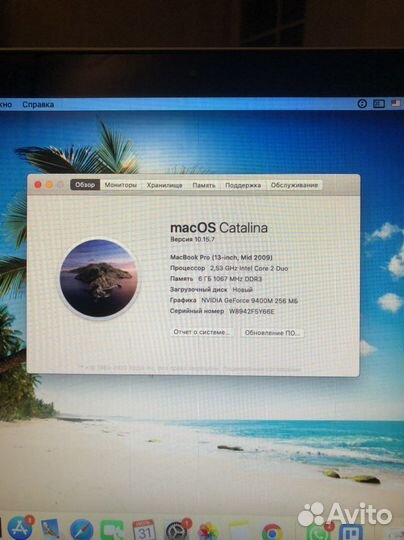Click the serial number W8942F5Y66E
This screenshot has height=540, width=404.
[x=252, y=312]
